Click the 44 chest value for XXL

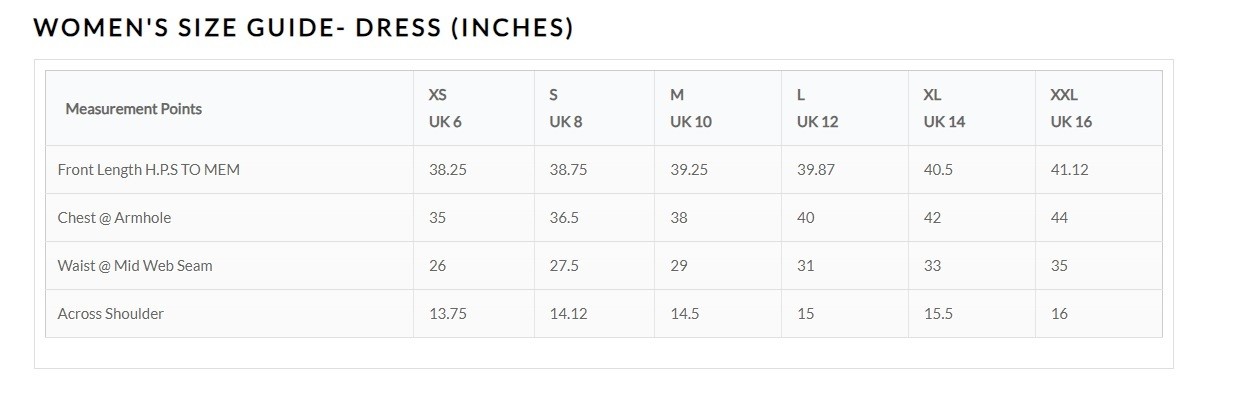pos(1059,218)
